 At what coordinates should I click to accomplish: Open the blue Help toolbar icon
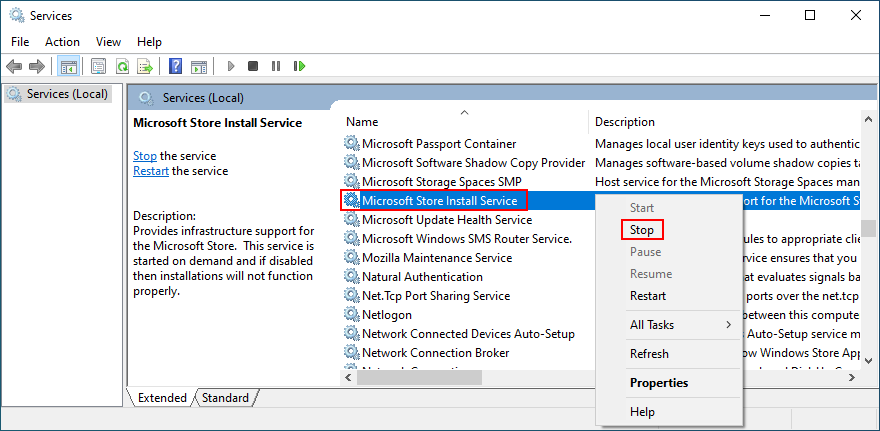click(x=175, y=66)
